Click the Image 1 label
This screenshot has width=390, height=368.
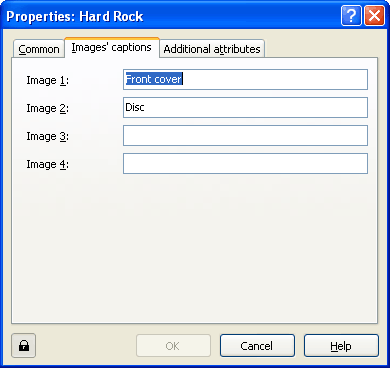pos(47,80)
